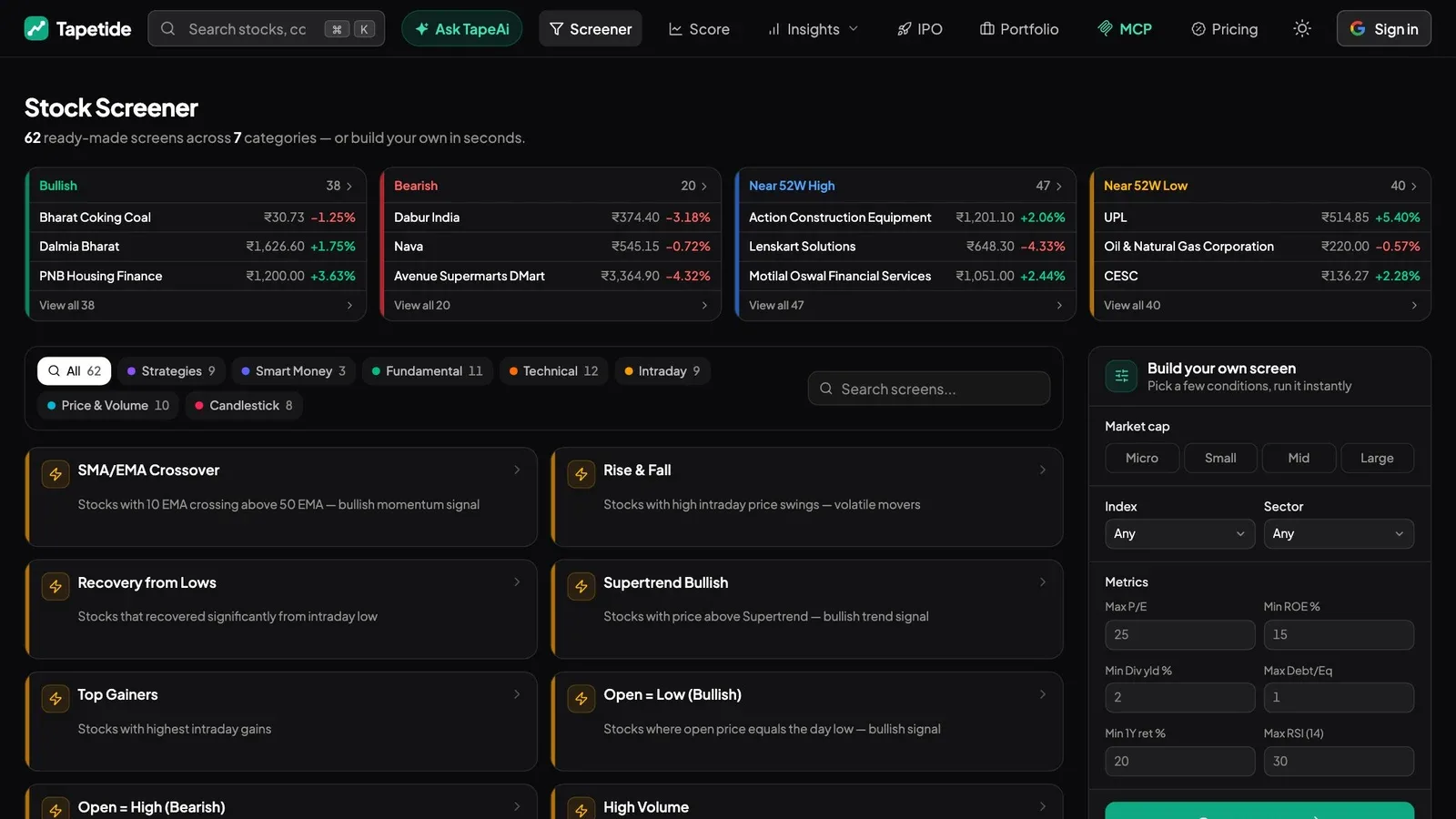Screen dimensions: 1456x819
Task: Click the arrow icon on Recovery from Lows card
Action: 517,582
